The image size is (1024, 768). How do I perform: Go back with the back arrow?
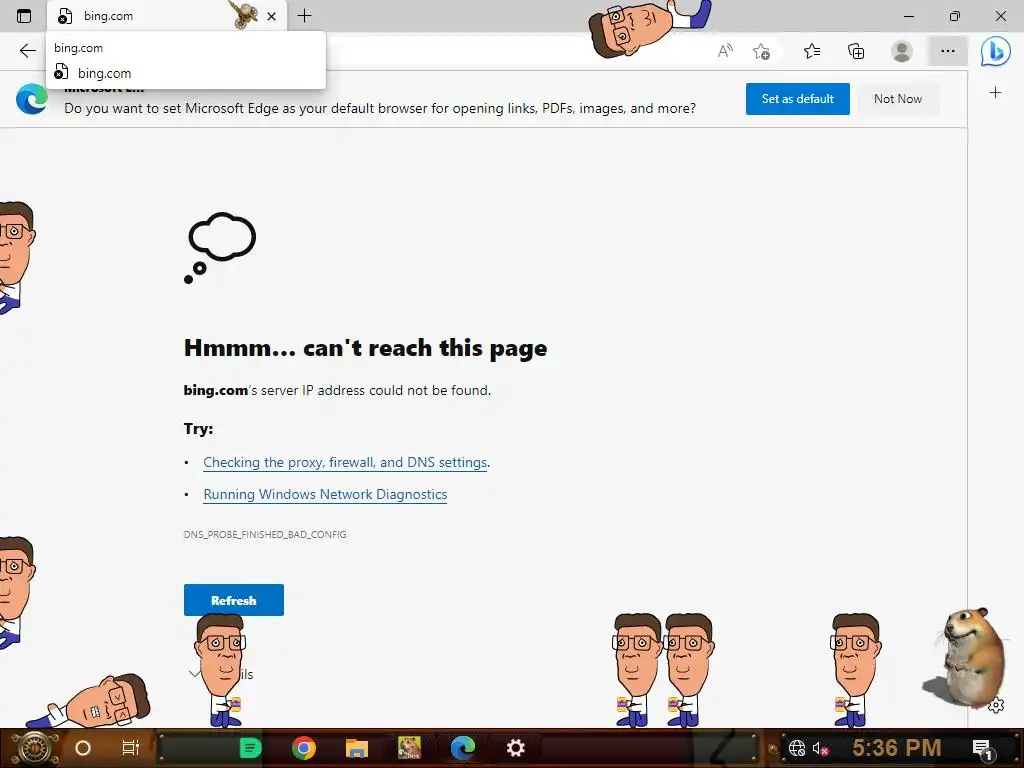point(27,51)
